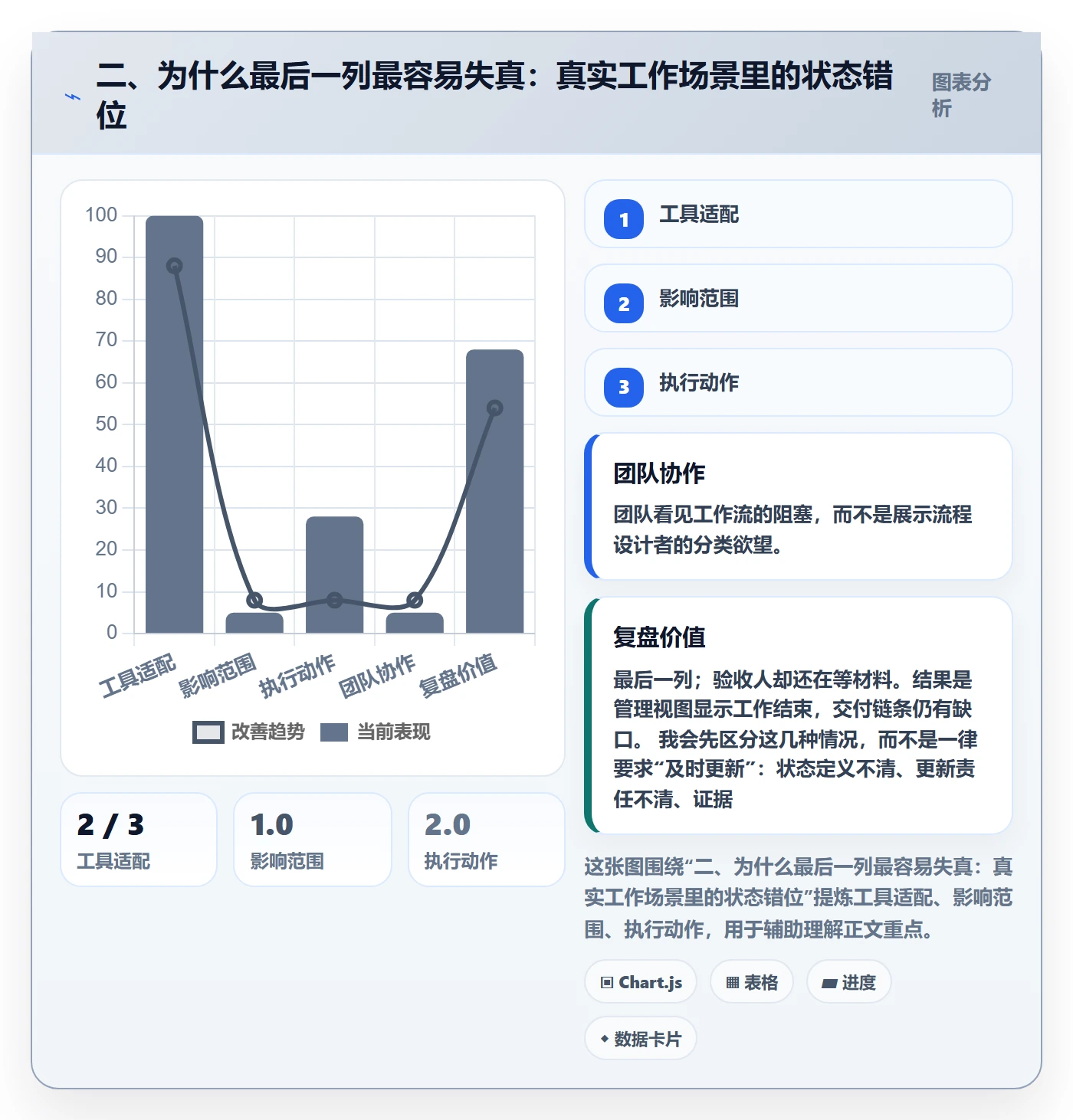Image resolution: width=1073 pixels, height=1120 pixels.
Task: Click the "2.0" stat value
Action: click(448, 825)
